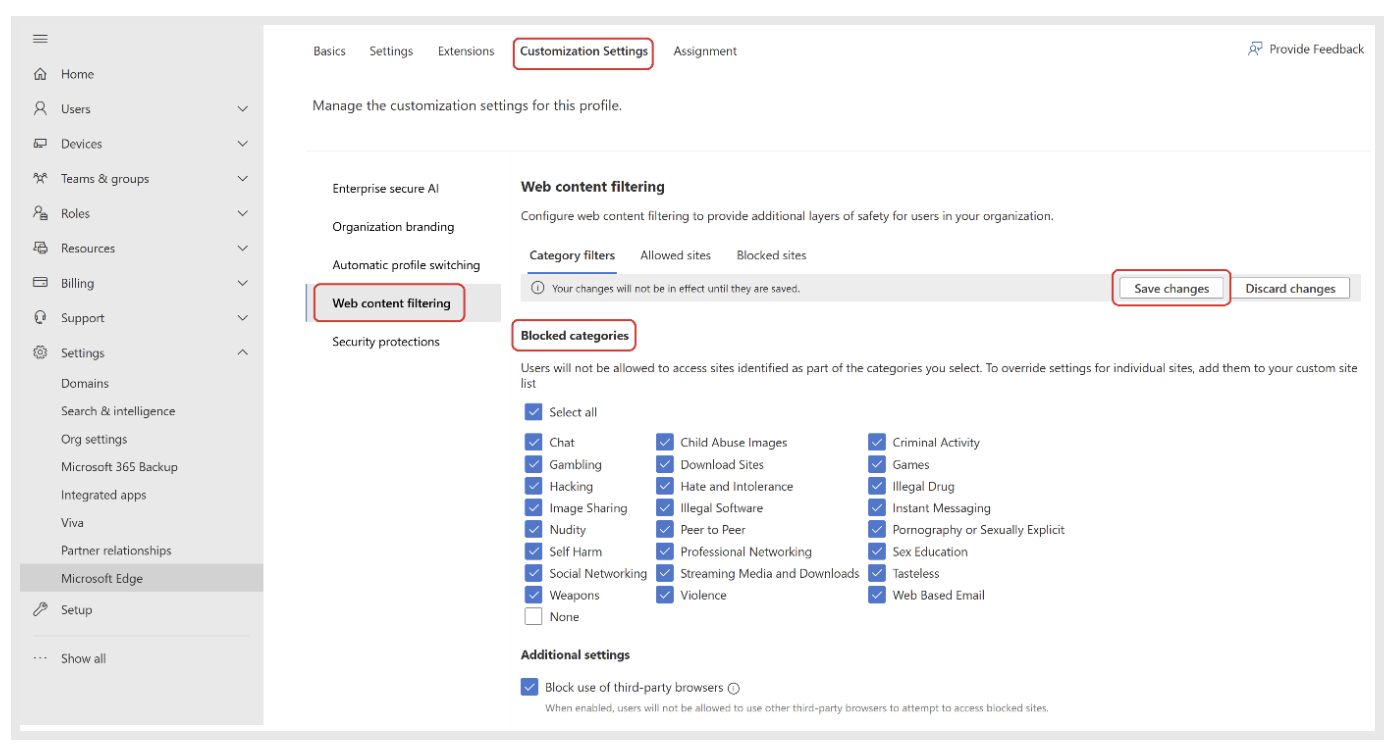Viewport: 1392px width, 755px height.
Task: Select Security protections from the settings list
Action: pos(386,341)
